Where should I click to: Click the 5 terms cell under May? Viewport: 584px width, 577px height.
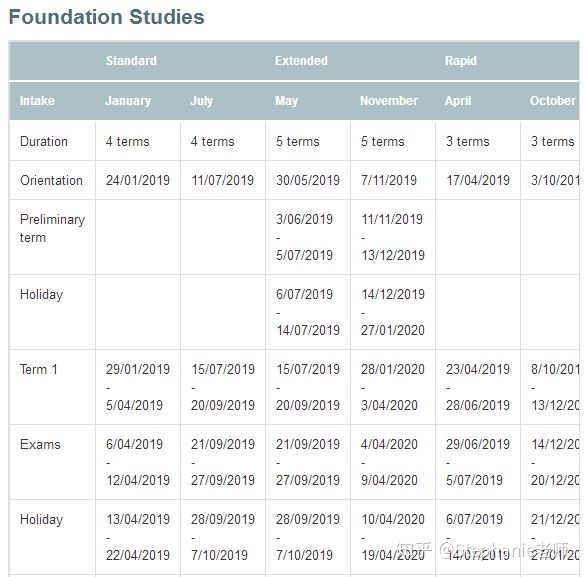pos(298,142)
